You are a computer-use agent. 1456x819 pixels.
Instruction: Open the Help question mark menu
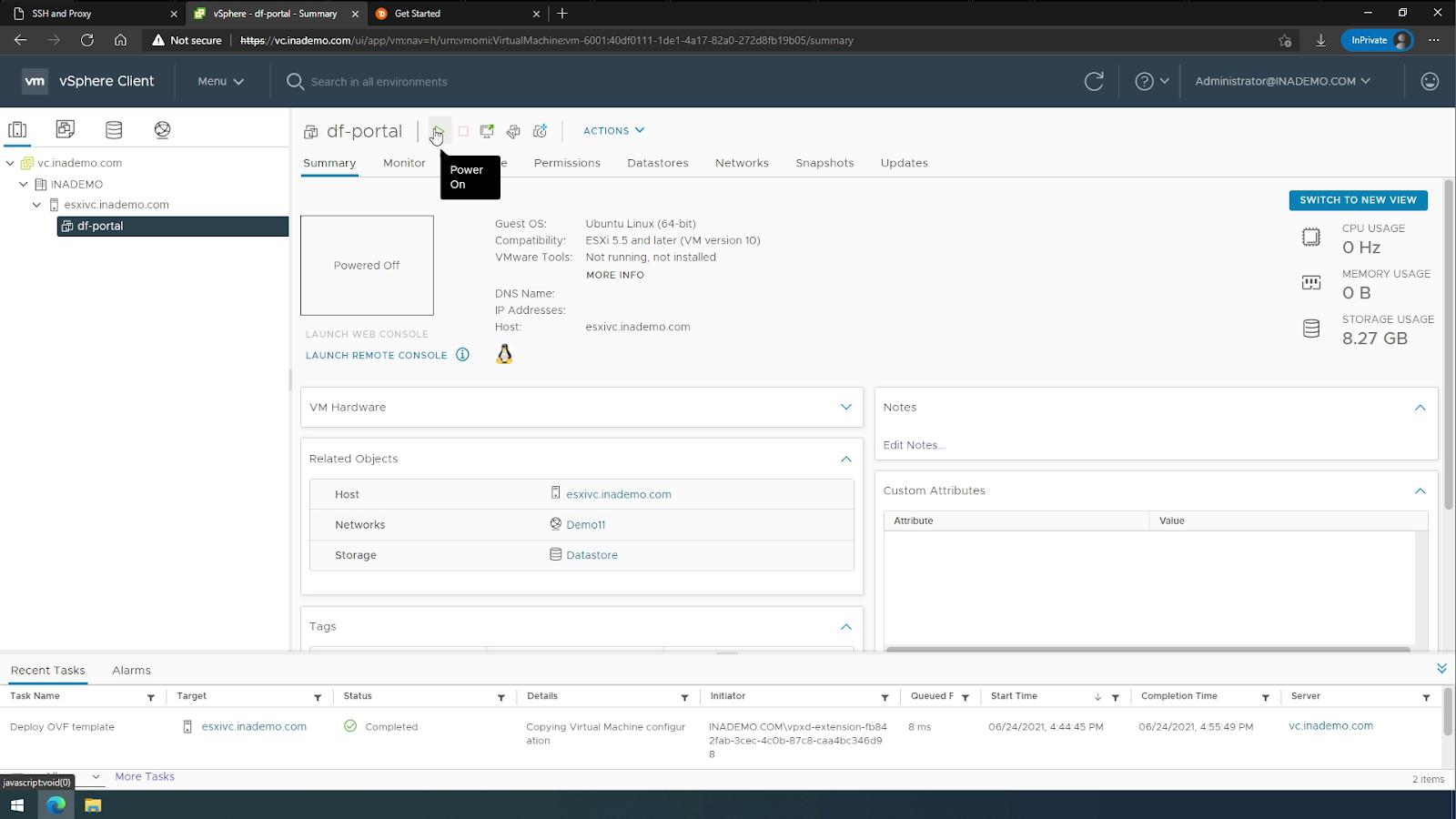(1151, 81)
